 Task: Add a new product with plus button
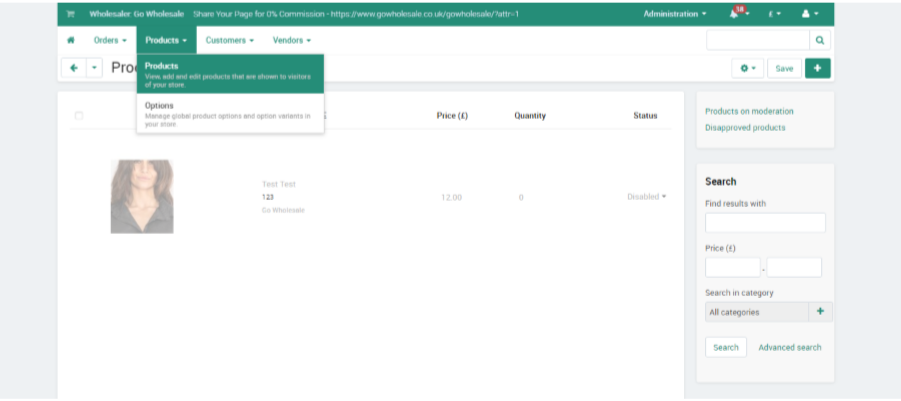(x=818, y=68)
